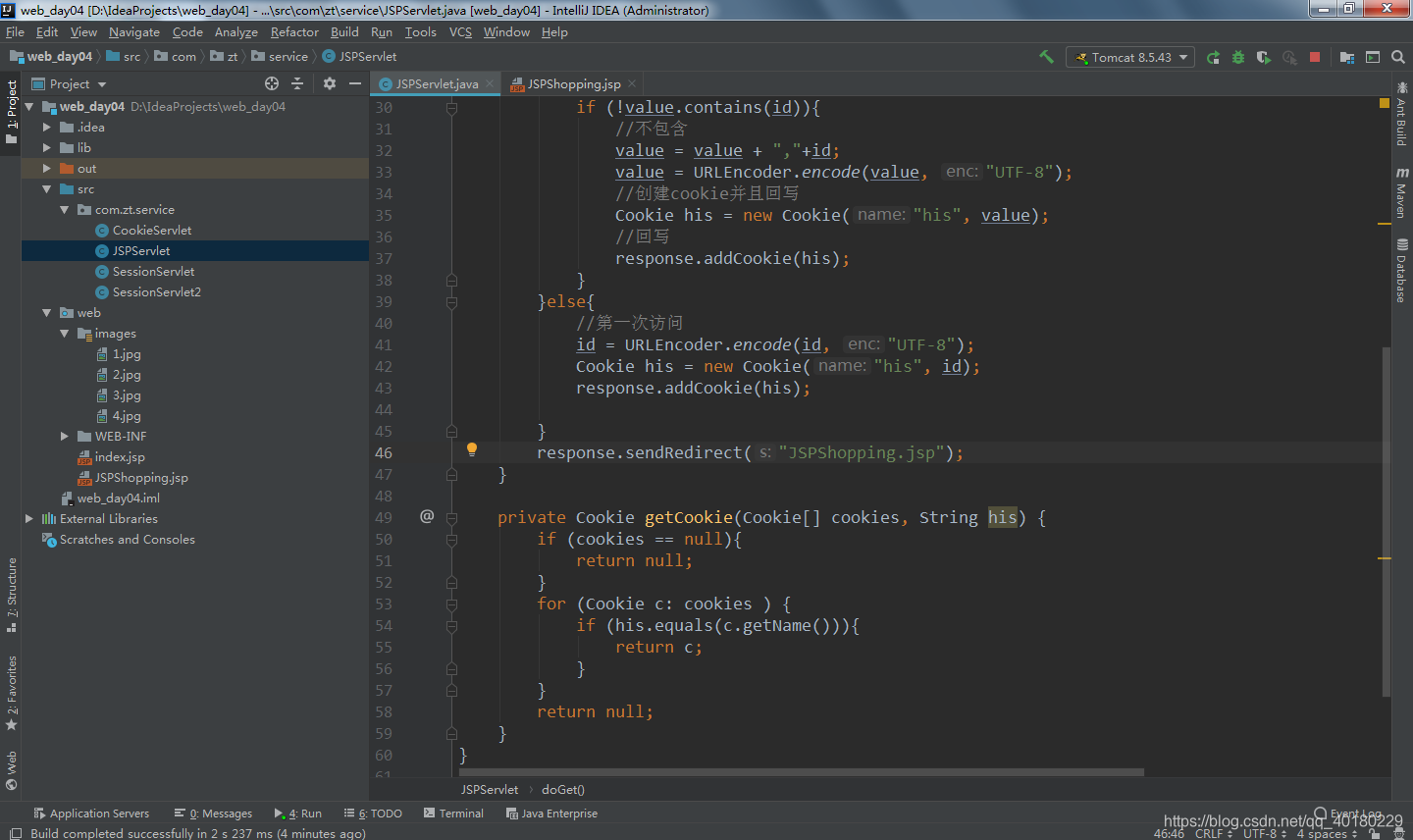This screenshot has width=1413, height=840.
Task: Collapse the com.zt.service package
Action: point(64,209)
